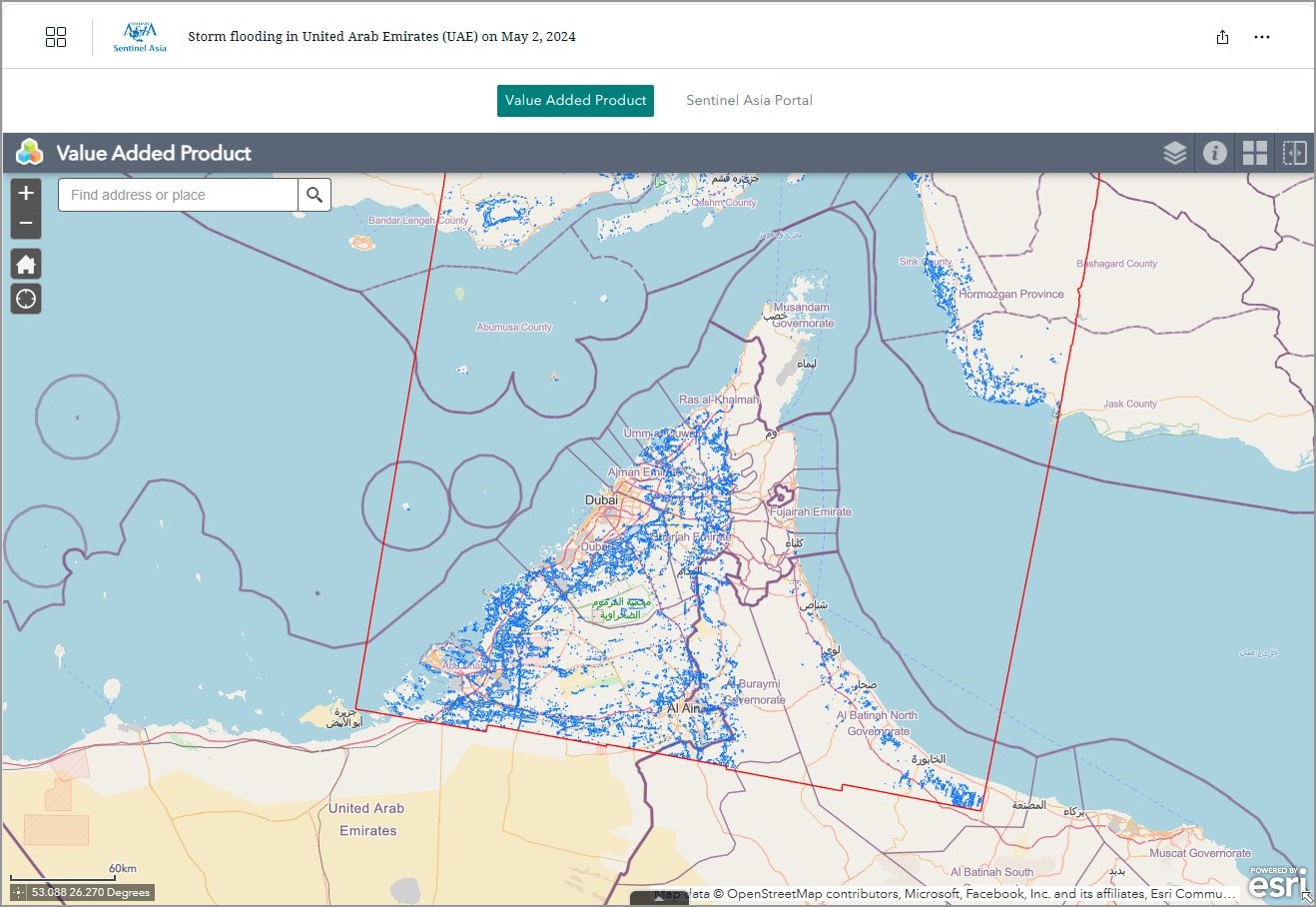1316x907 pixels.
Task: Open the info/About widget
Action: tap(1214, 153)
